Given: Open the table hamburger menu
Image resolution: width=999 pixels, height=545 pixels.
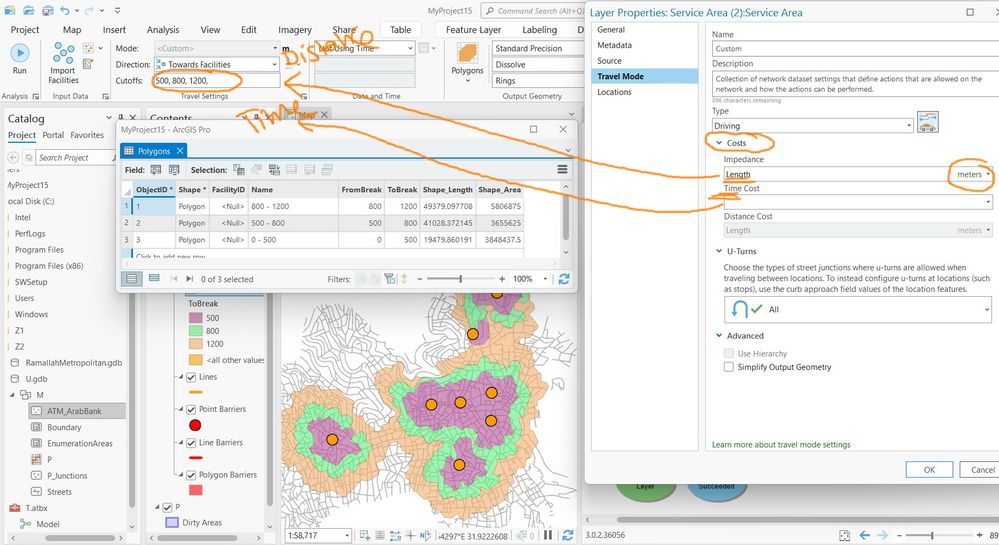Looking at the screenshot, I should coord(562,169).
